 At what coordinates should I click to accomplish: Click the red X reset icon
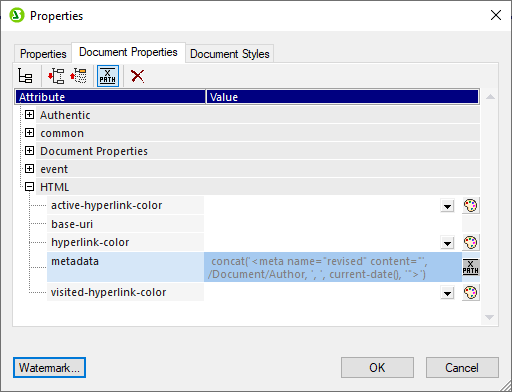137,76
